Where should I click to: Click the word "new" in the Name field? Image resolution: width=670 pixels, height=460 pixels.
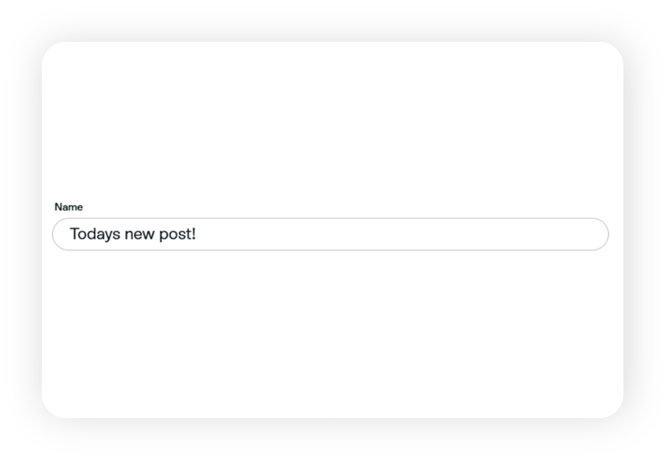(139, 235)
